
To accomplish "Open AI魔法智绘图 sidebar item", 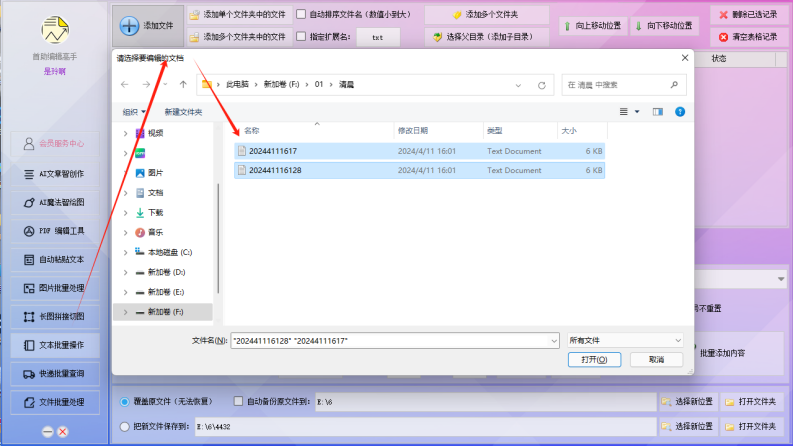I will 55,202.
